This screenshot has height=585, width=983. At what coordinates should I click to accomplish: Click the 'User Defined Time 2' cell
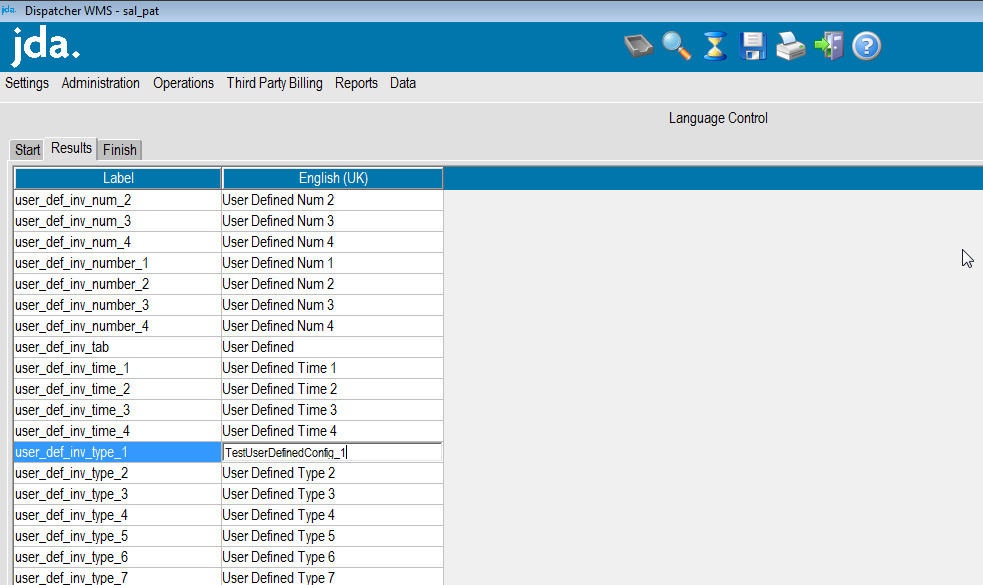[332, 389]
